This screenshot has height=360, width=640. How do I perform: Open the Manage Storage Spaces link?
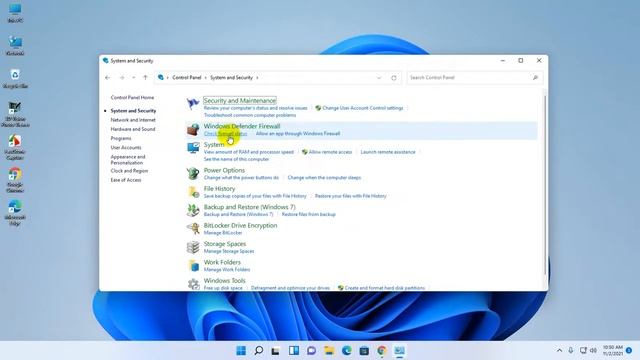229,251
